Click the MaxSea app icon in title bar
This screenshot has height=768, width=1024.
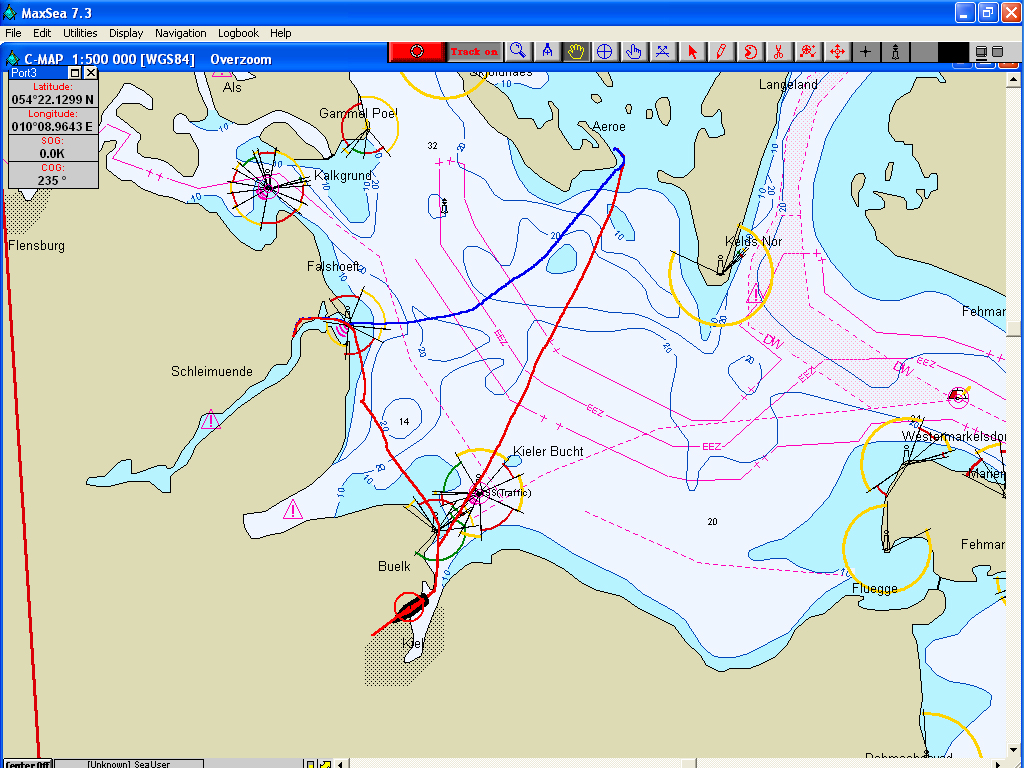click(x=10, y=12)
